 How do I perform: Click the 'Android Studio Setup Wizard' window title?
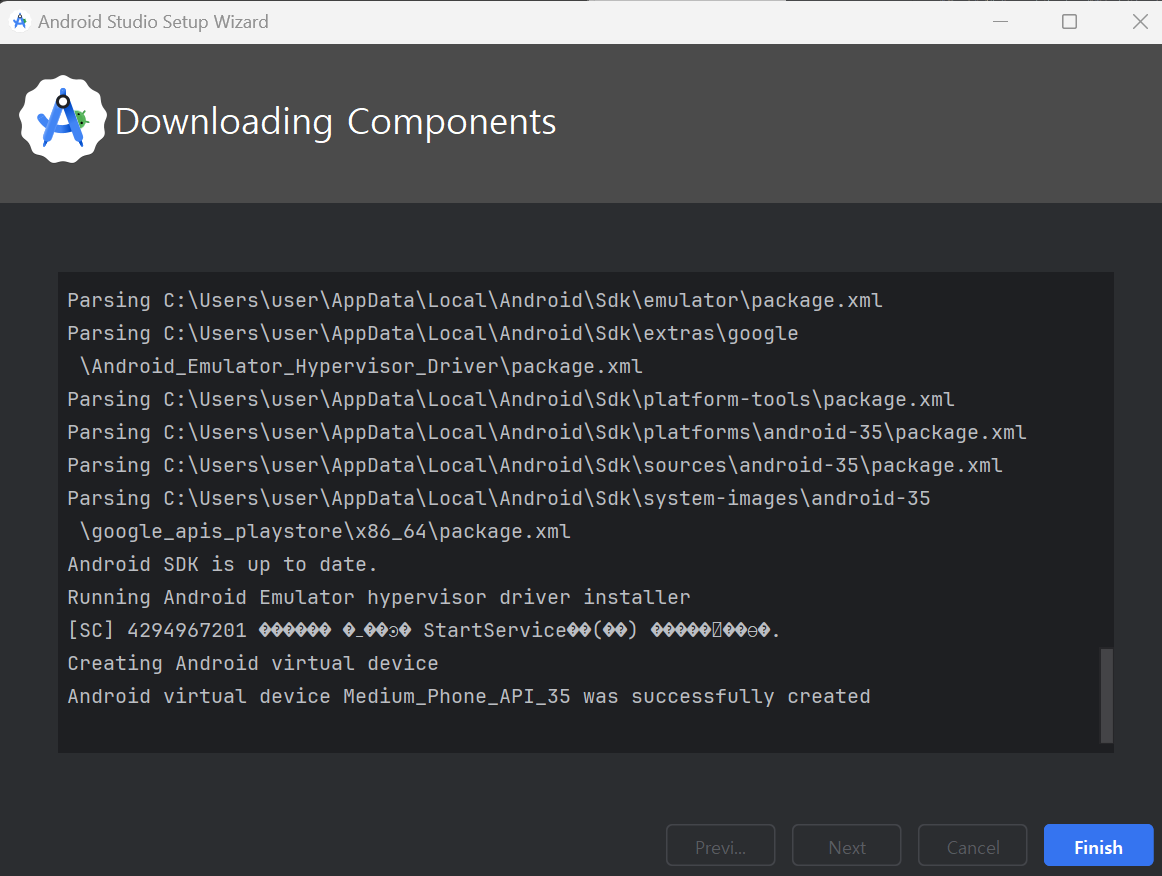[153, 21]
